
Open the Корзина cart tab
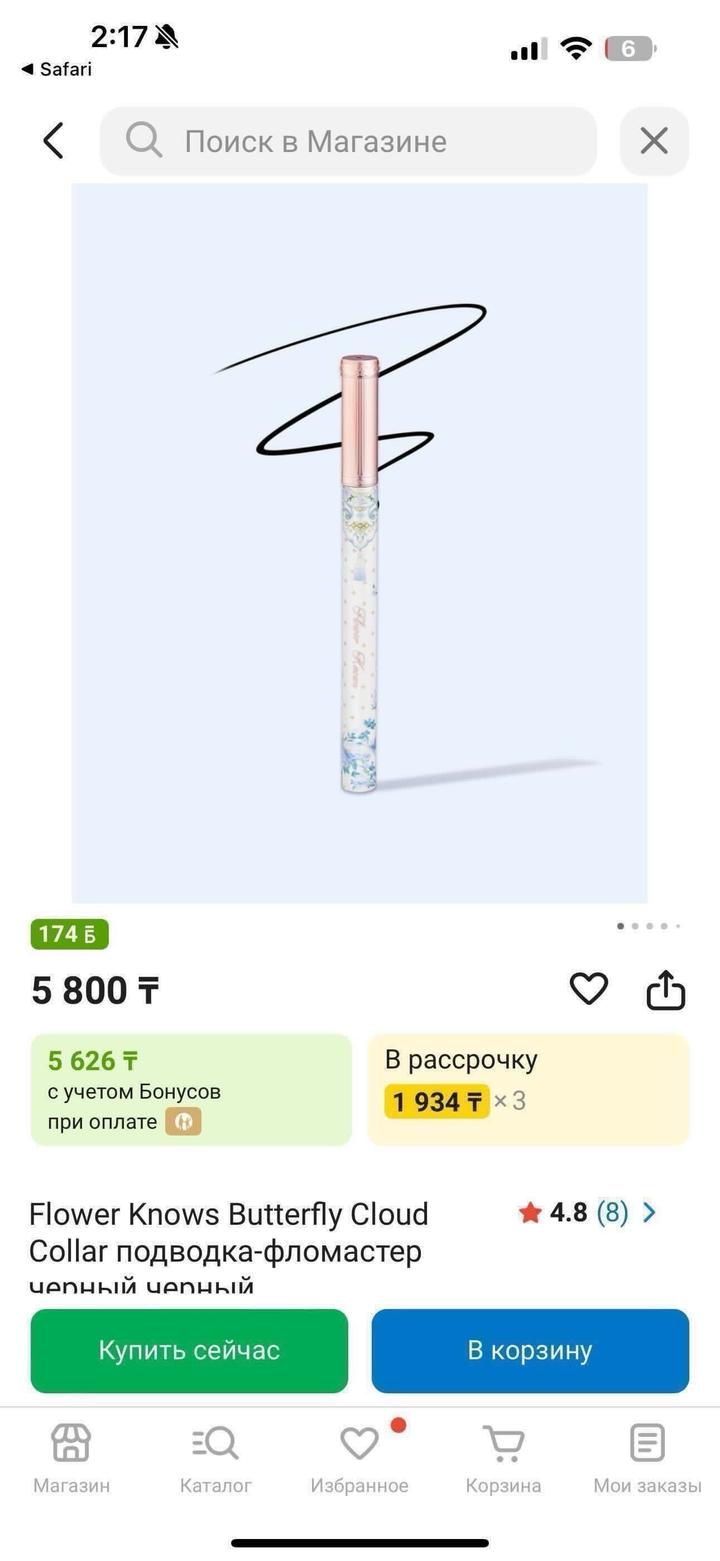tap(503, 1458)
